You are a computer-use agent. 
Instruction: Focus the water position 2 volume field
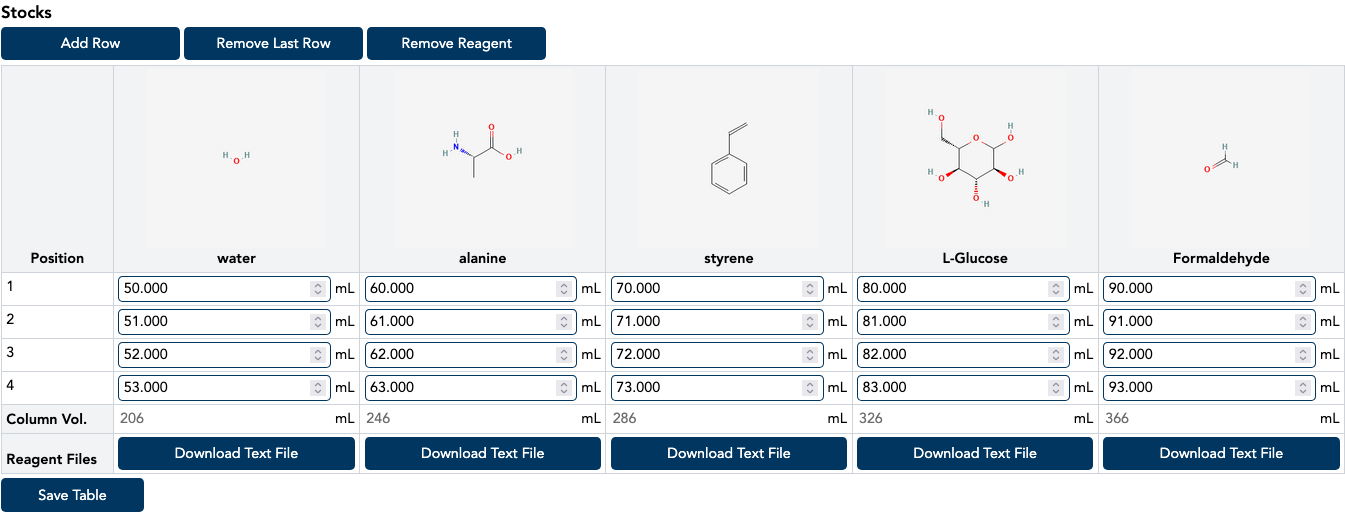tap(212, 322)
